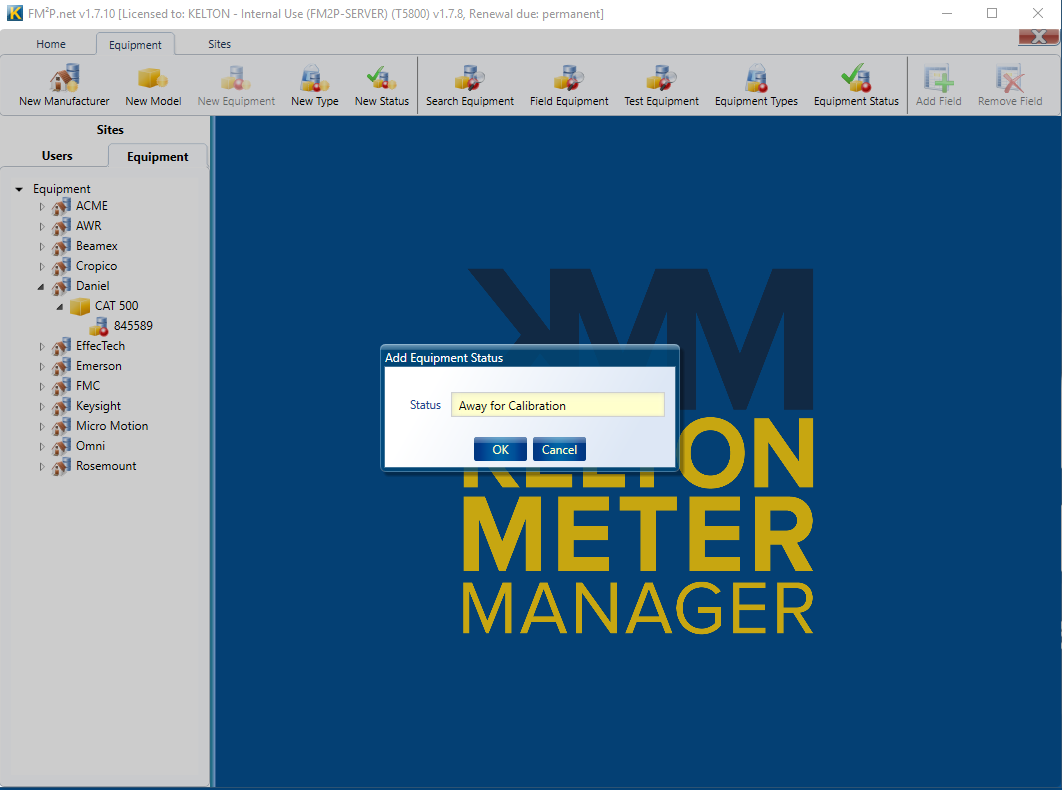Click the New Equipment toolbar icon
Viewport: 1062px width, 790px height.
pyautogui.click(x=236, y=79)
